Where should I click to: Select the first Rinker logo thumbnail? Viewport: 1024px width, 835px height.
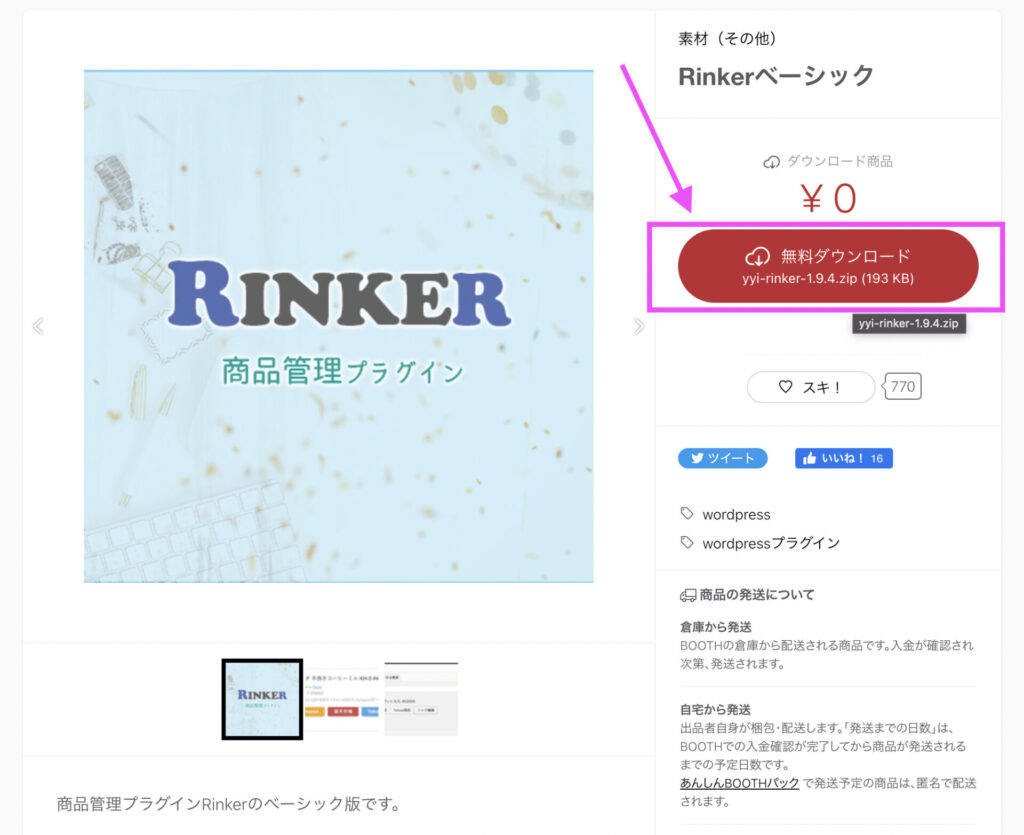tap(263, 699)
